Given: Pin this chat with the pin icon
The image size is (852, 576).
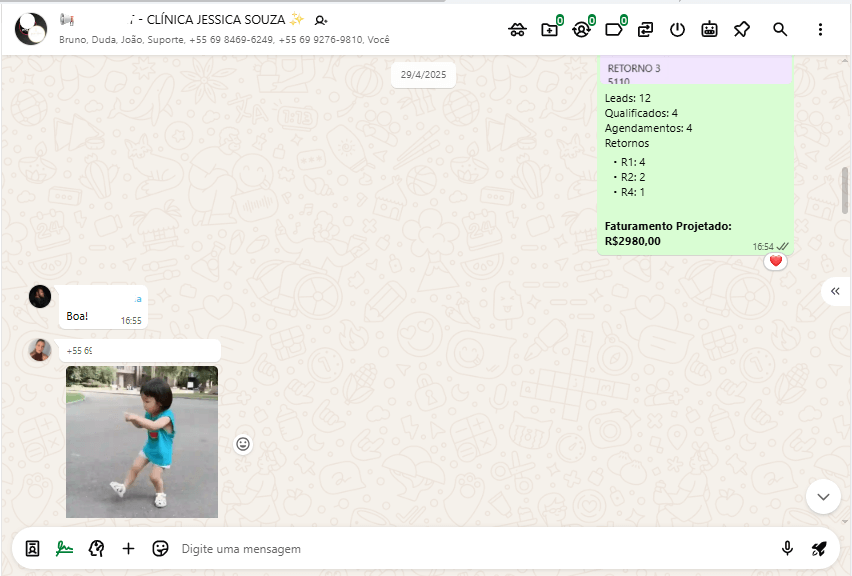Looking at the screenshot, I should pyautogui.click(x=741, y=29).
